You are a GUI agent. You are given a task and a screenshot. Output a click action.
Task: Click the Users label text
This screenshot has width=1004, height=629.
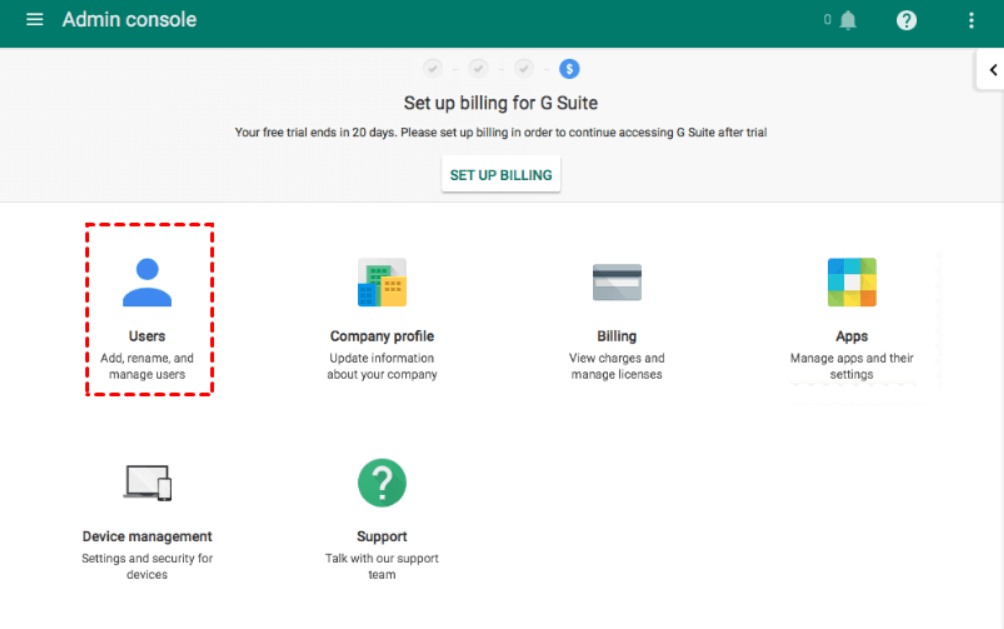pyautogui.click(x=147, y=336)
